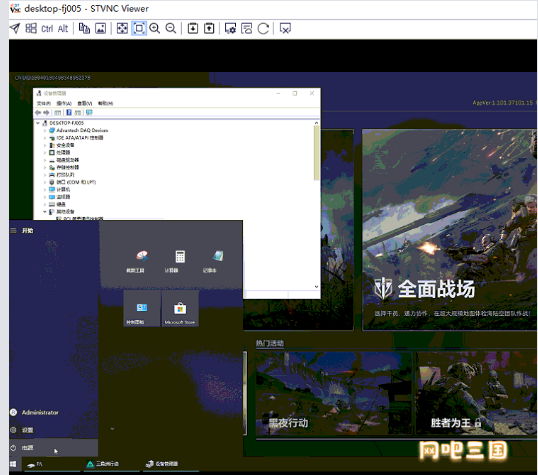Expand the 处理器 node
Viewport: 538px width, 475px height.
(x=45, y=152)
